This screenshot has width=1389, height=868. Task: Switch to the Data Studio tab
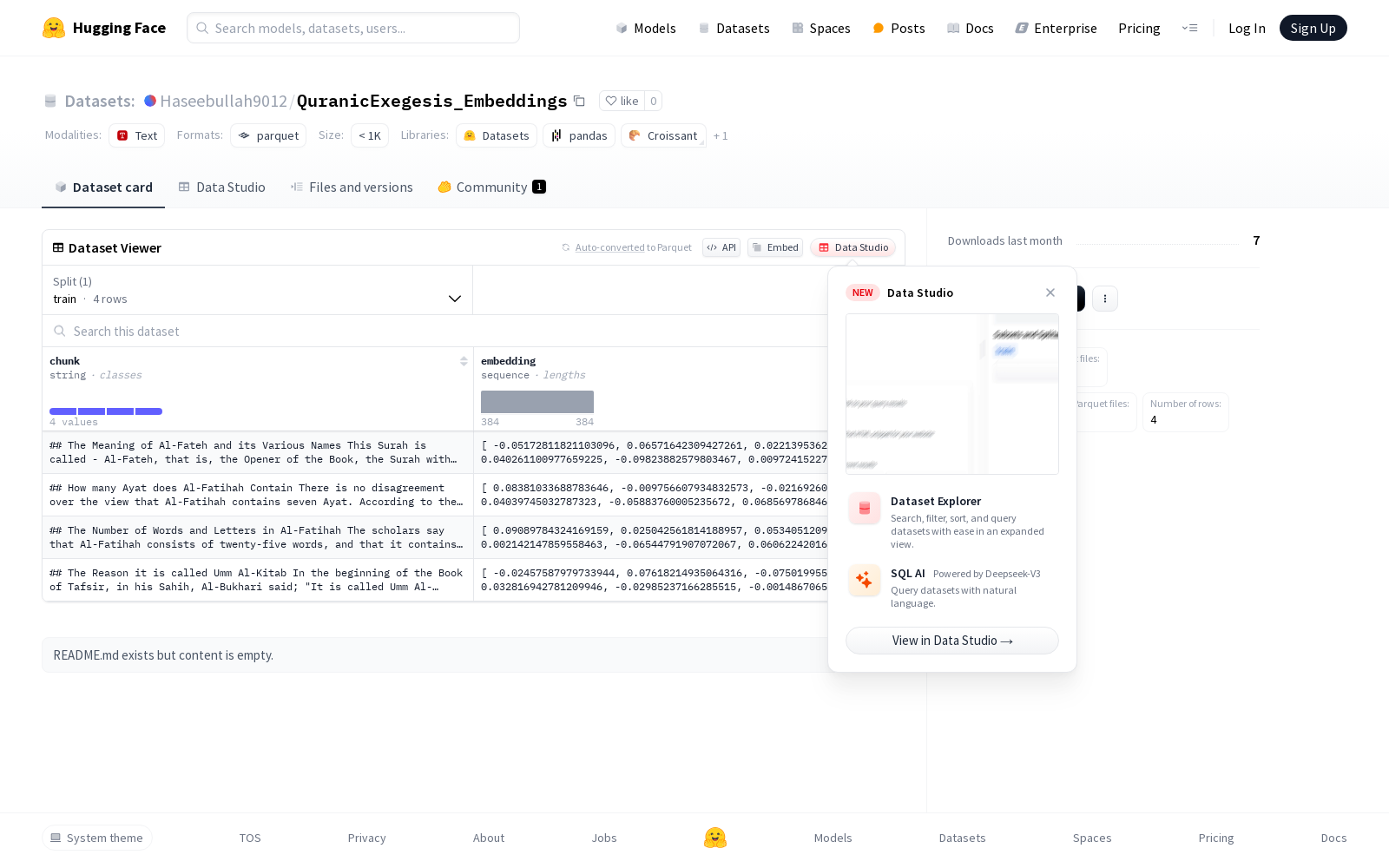click(x=221, y=187)
